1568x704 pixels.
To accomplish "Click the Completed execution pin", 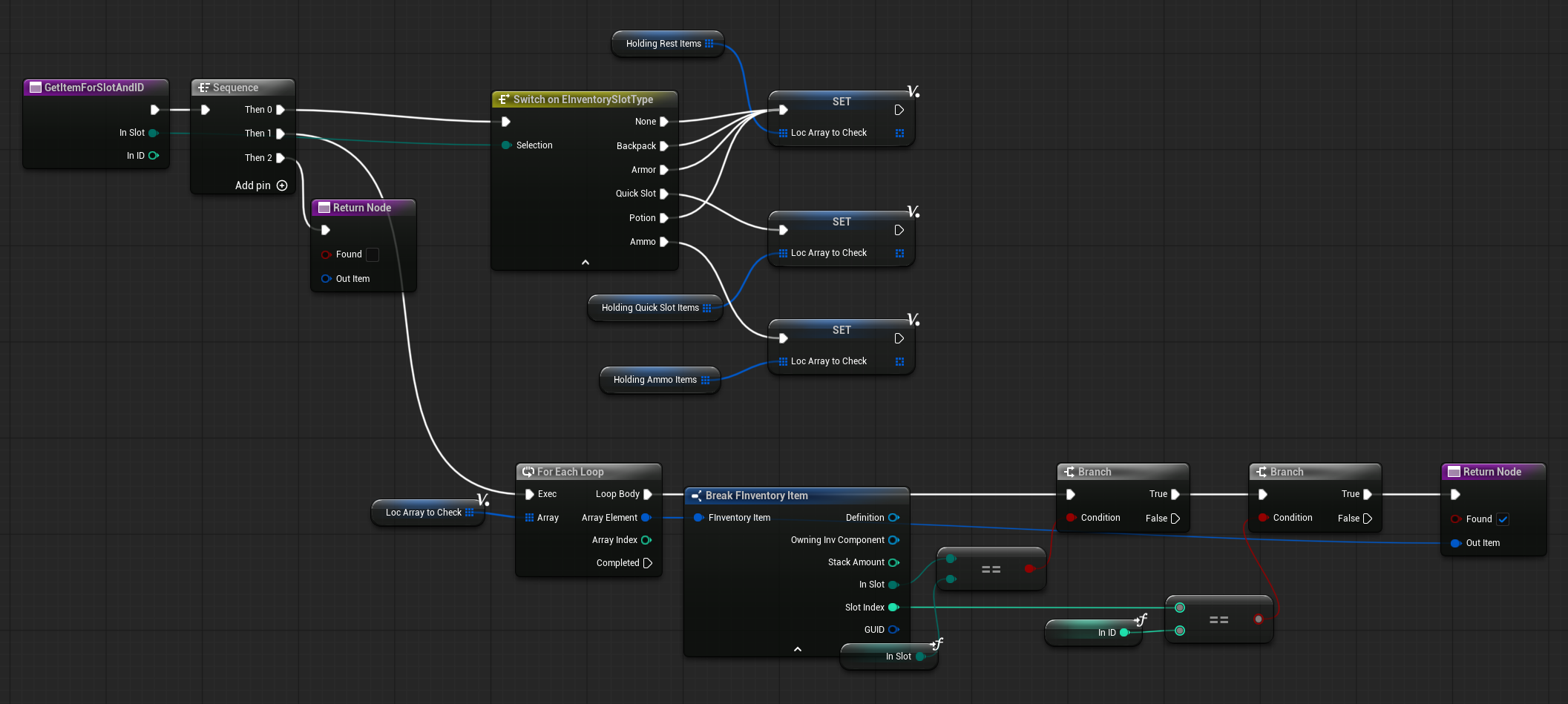I will pyautogui.click(x=648, y=563).
